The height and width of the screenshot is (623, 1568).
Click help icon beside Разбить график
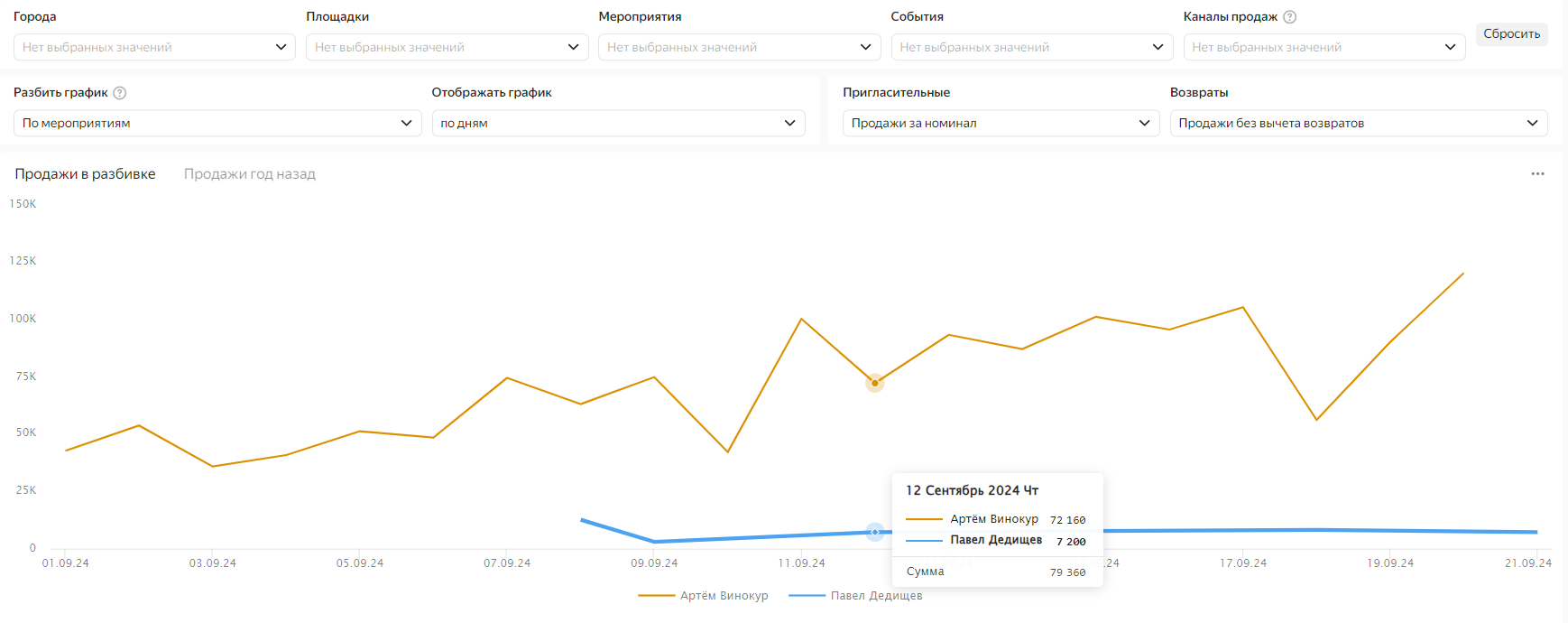click(x=120, y=93)
